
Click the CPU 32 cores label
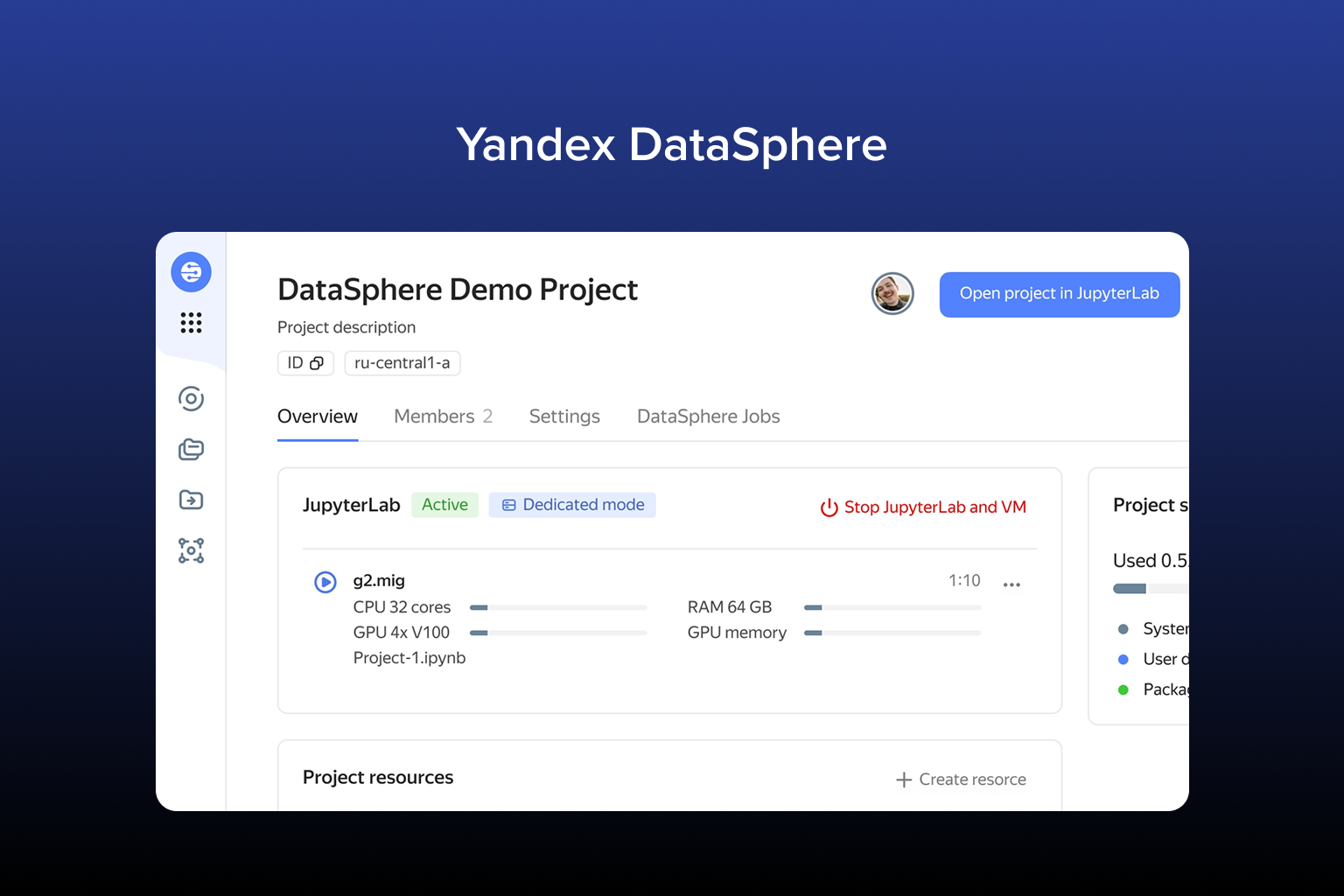point(402,607)
